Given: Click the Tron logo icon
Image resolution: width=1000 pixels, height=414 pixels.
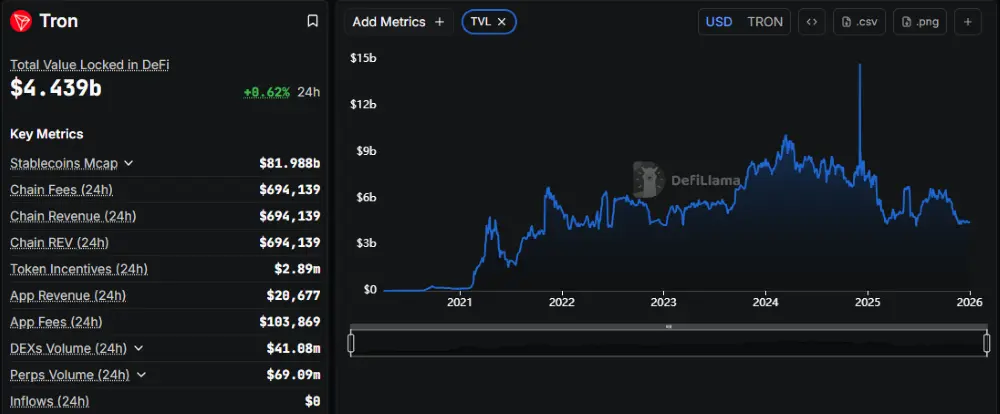Looking at the screenshot, I should pos(21,21).
